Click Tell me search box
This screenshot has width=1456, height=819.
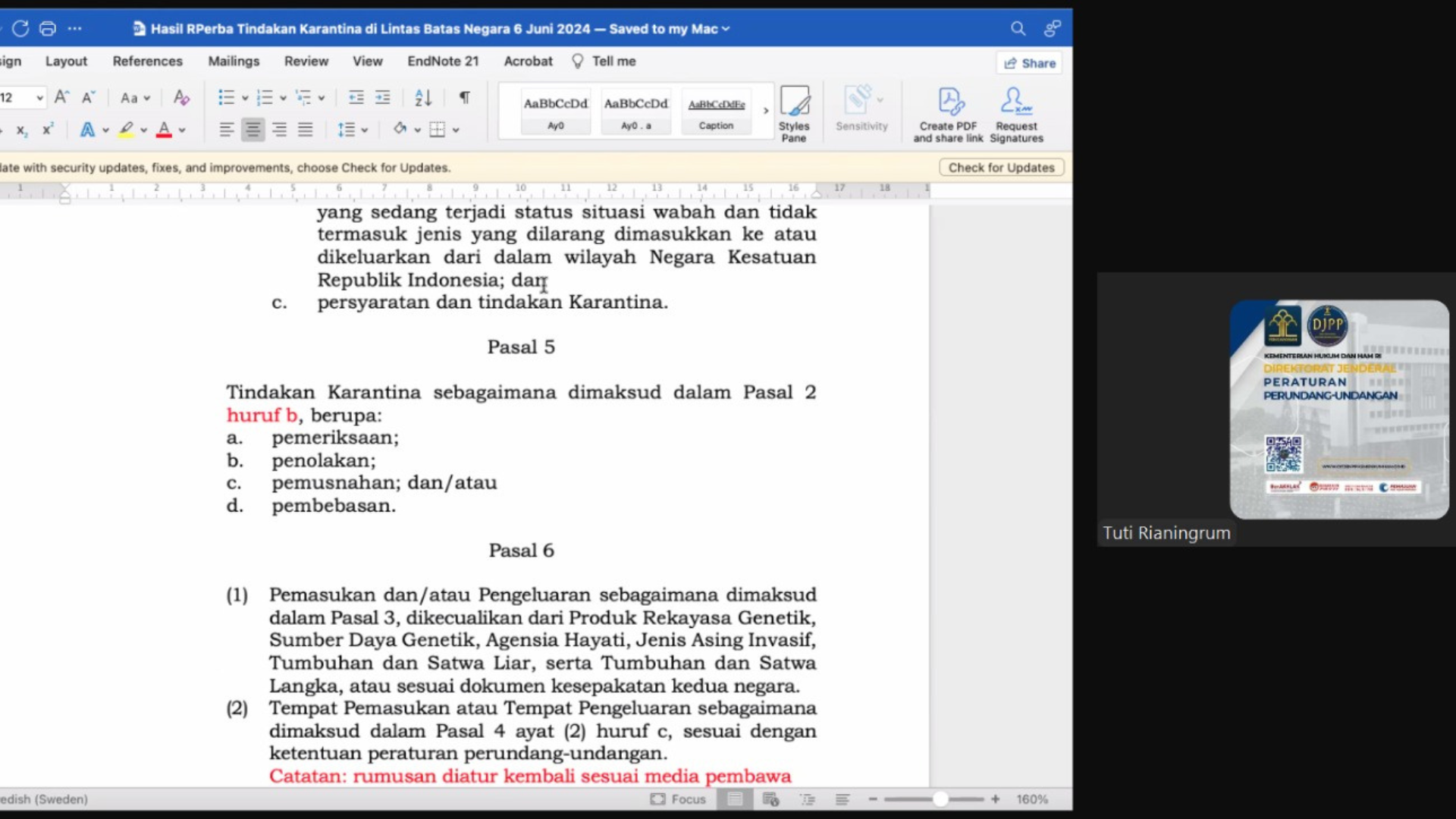(604, 61)
